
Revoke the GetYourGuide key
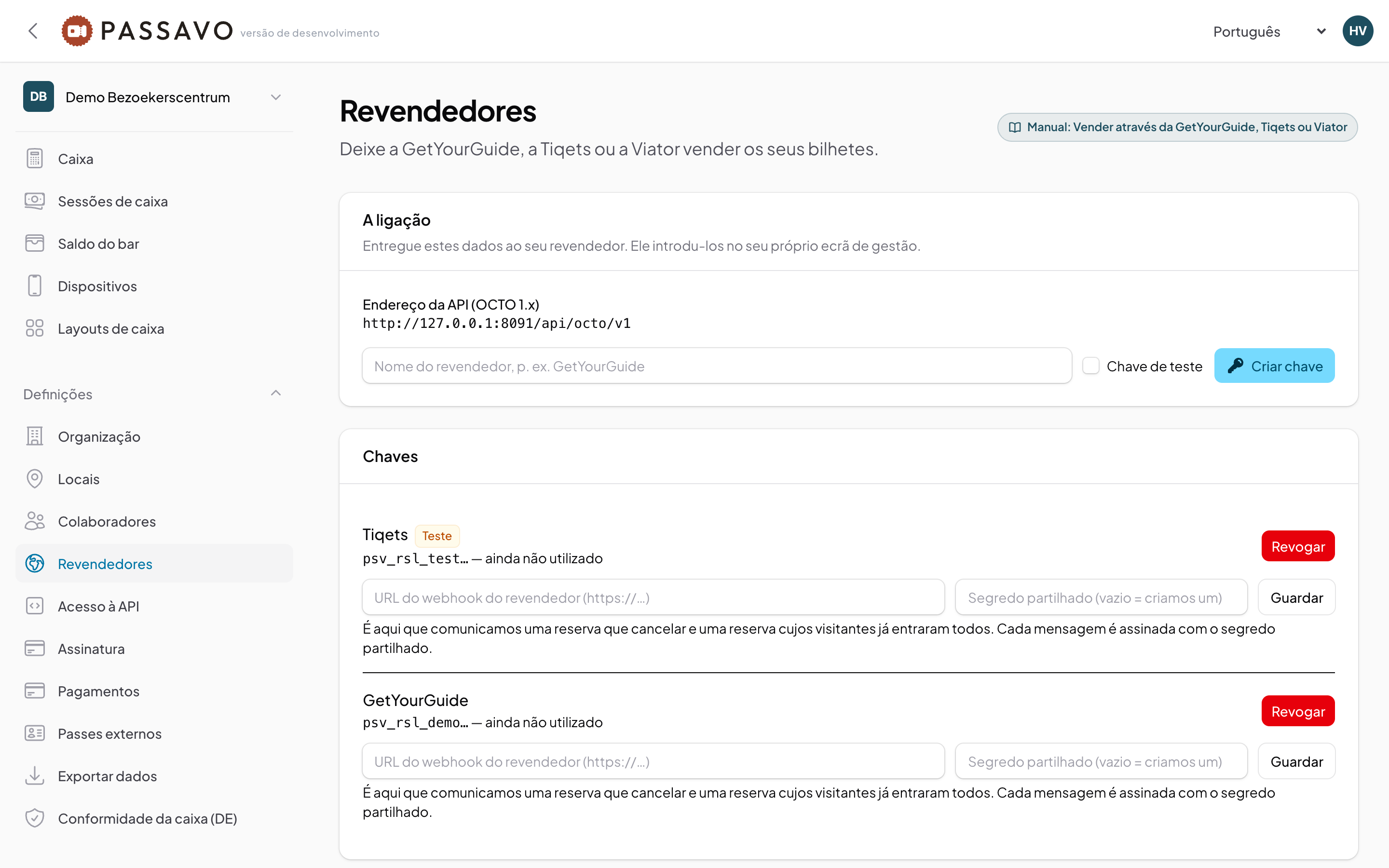[1298, 711]
